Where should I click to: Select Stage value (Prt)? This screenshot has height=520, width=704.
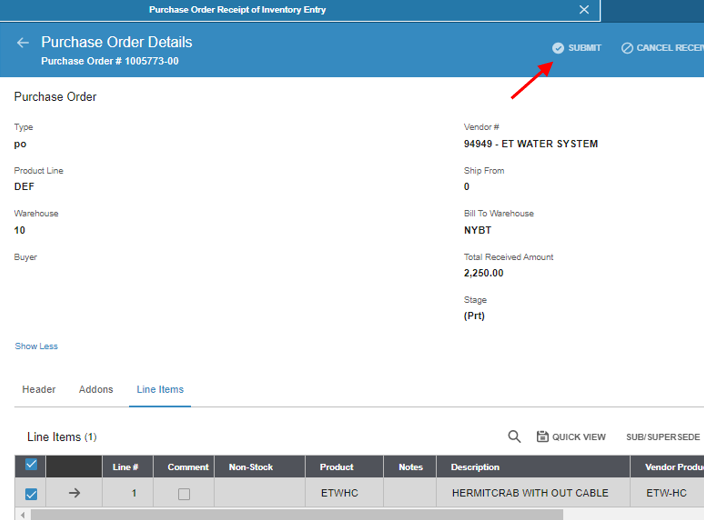click(x=474, y=316)
